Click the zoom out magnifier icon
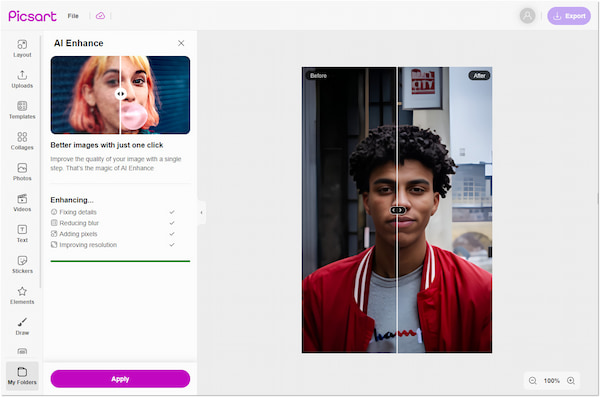The image size is (600, 397). (532, 381)
